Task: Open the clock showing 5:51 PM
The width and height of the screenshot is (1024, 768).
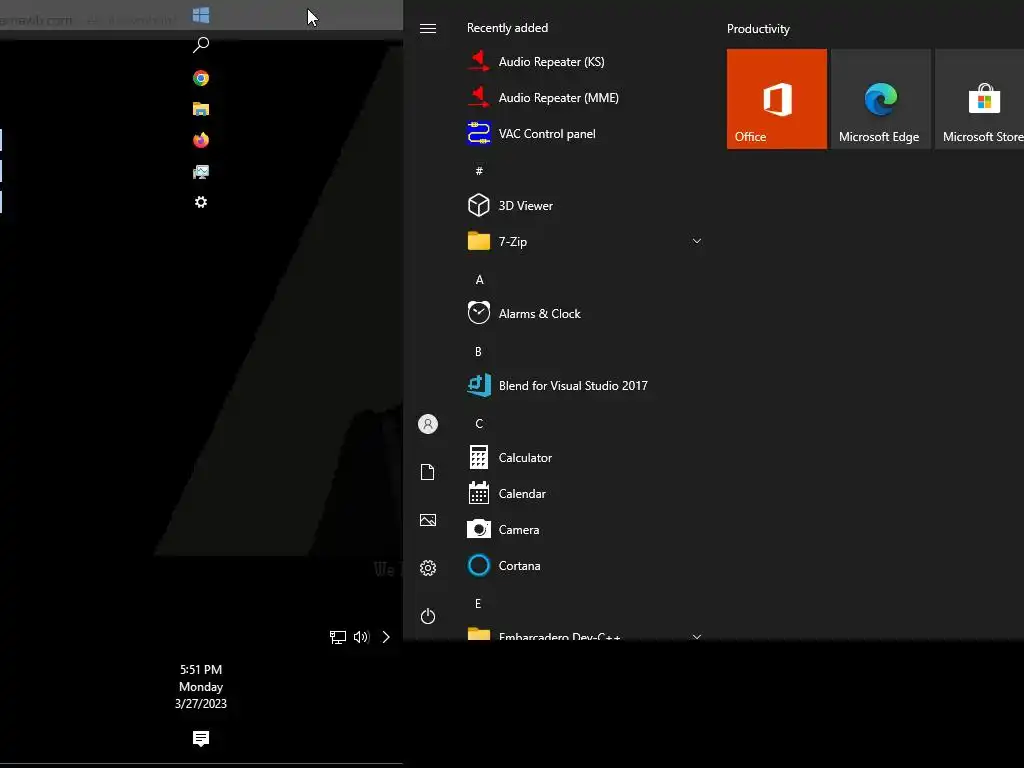Action: coord(200,686)
